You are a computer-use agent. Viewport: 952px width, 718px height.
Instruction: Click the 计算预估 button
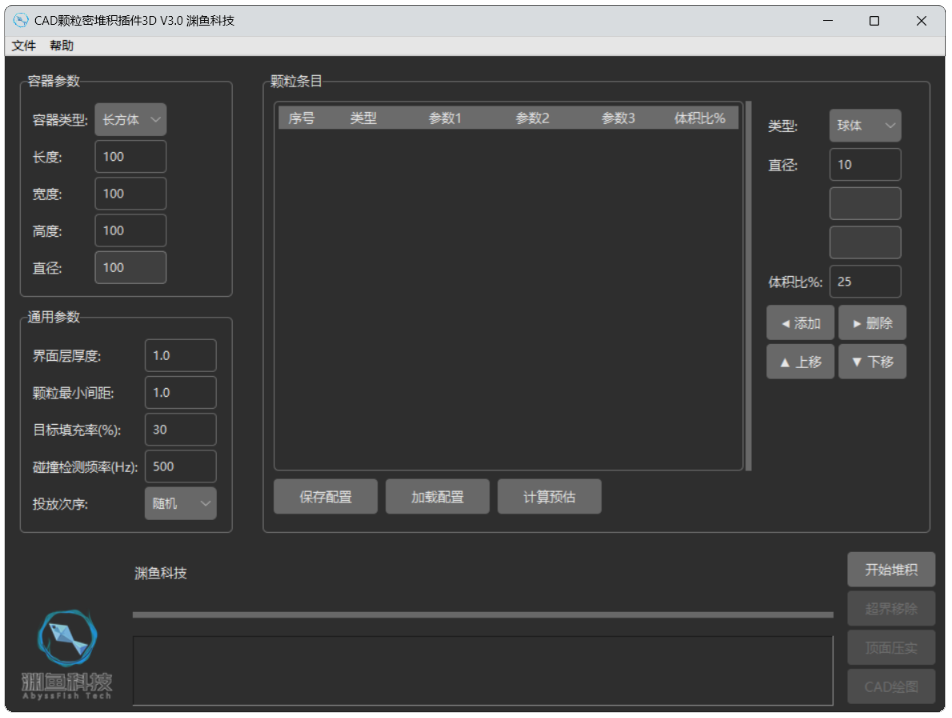pyautogui.click(x=549, y=496)
